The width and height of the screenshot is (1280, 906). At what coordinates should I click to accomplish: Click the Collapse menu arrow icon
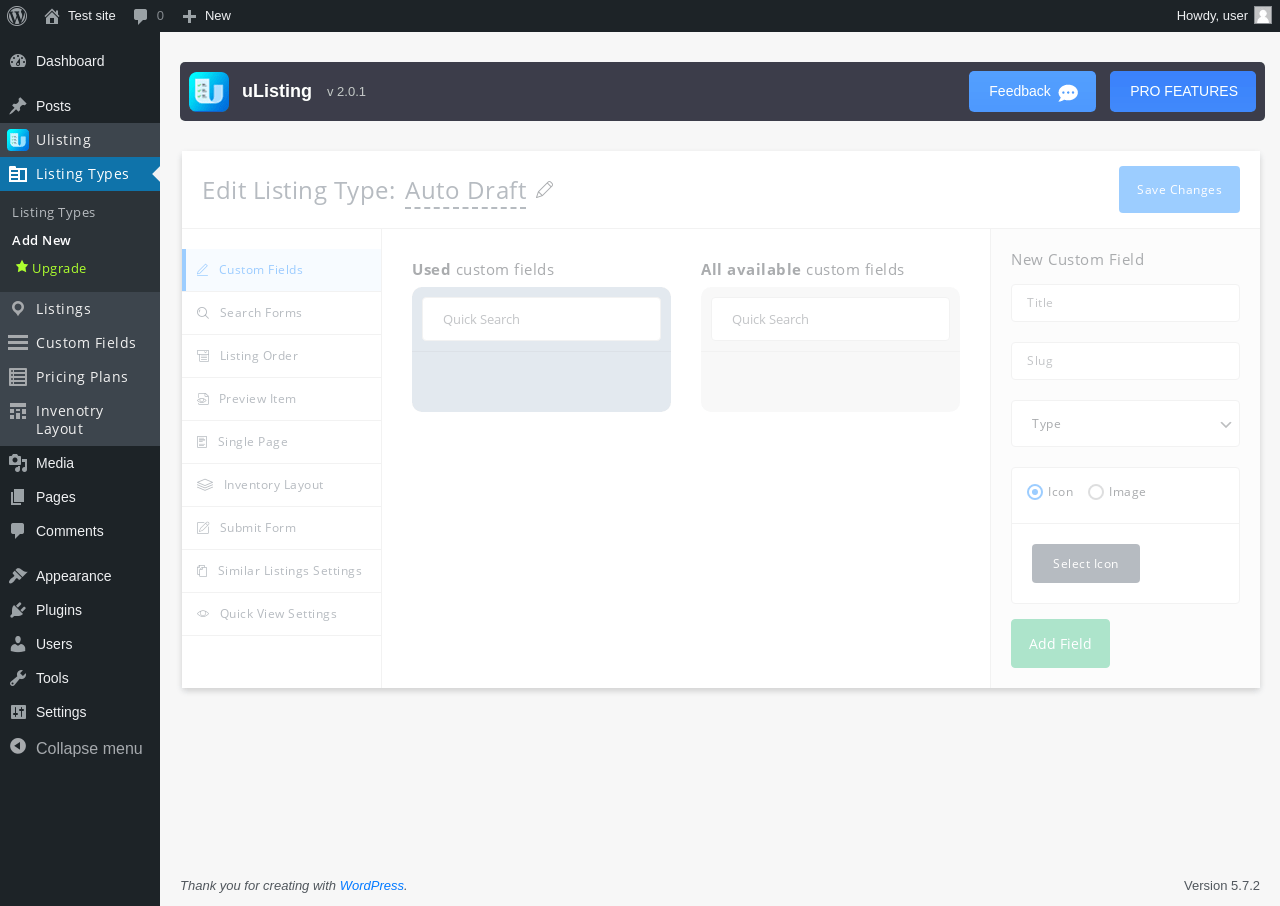tap(18, 747)
